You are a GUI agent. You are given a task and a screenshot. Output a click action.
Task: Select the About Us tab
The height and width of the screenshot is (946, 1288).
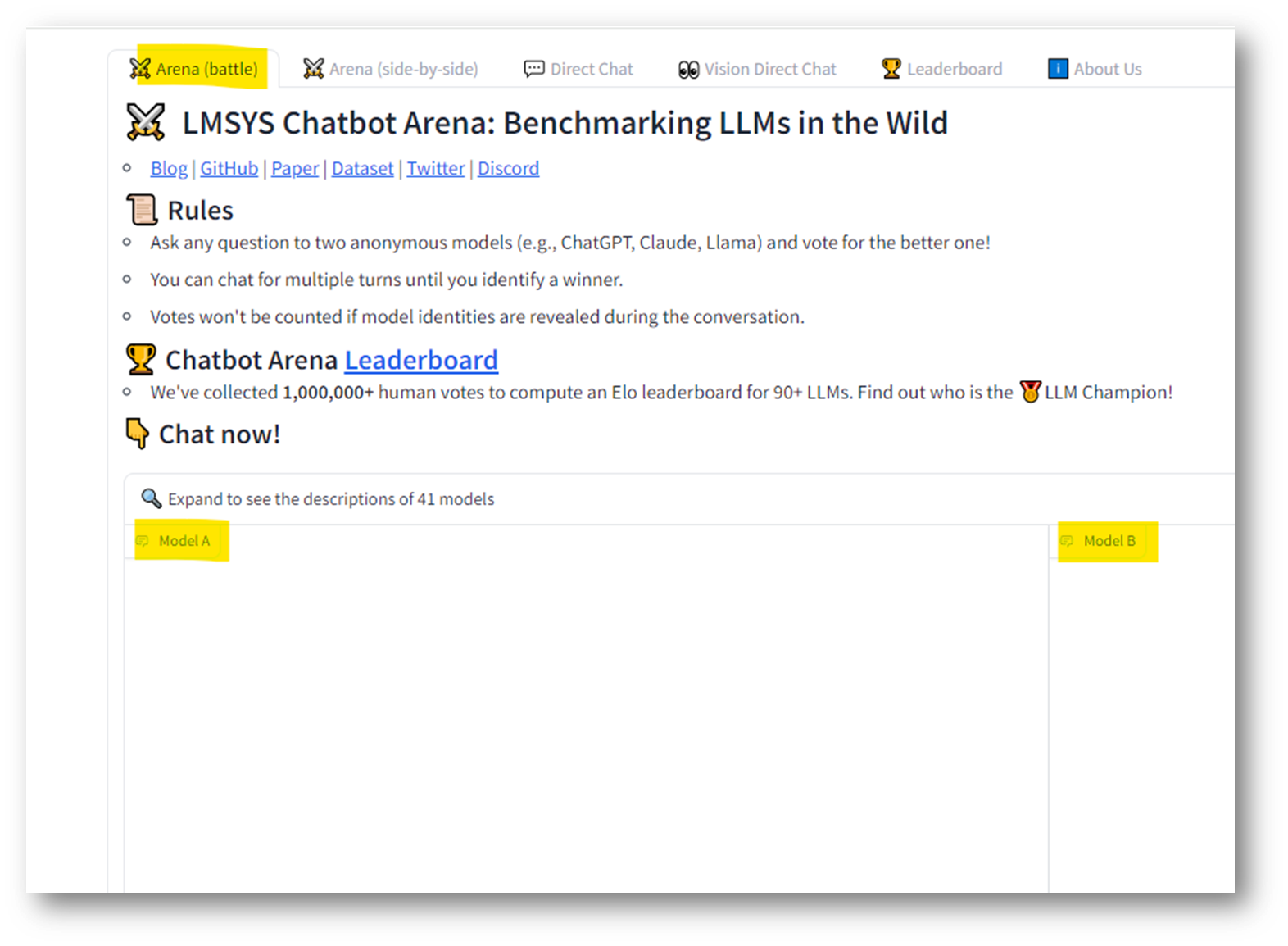[1095, 69]
